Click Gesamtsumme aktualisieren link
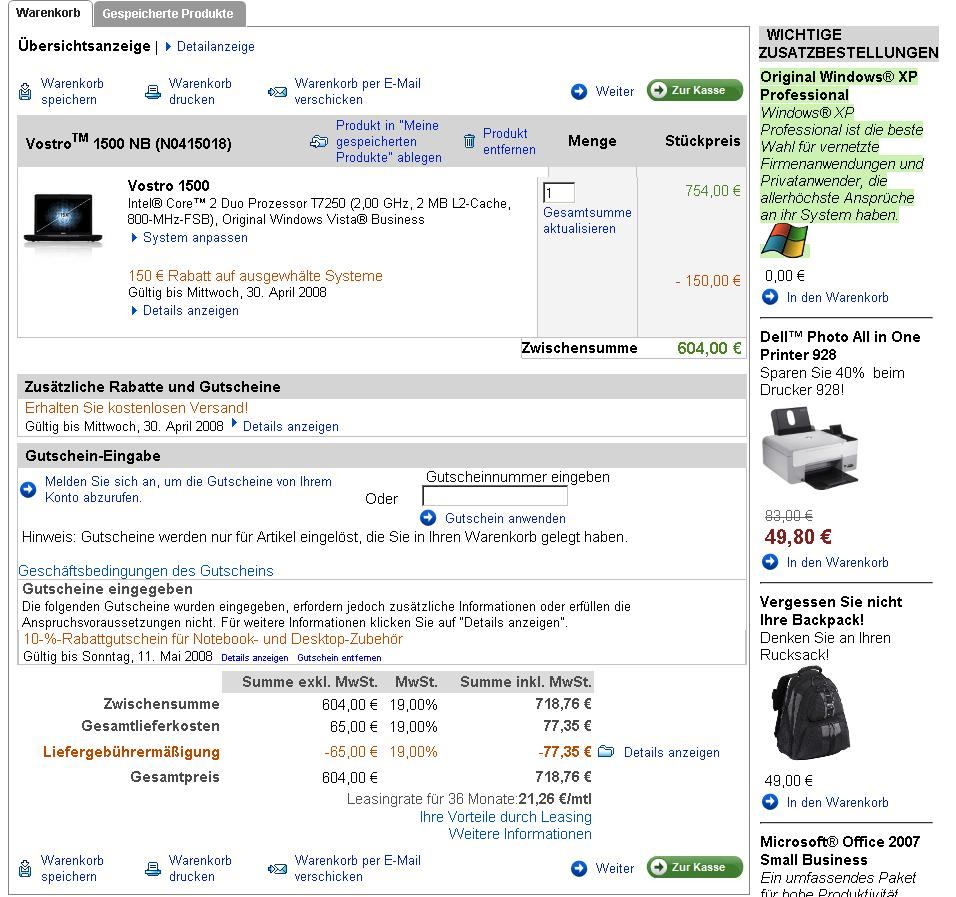The image size is (956, 897). click(x=587, y=221)
